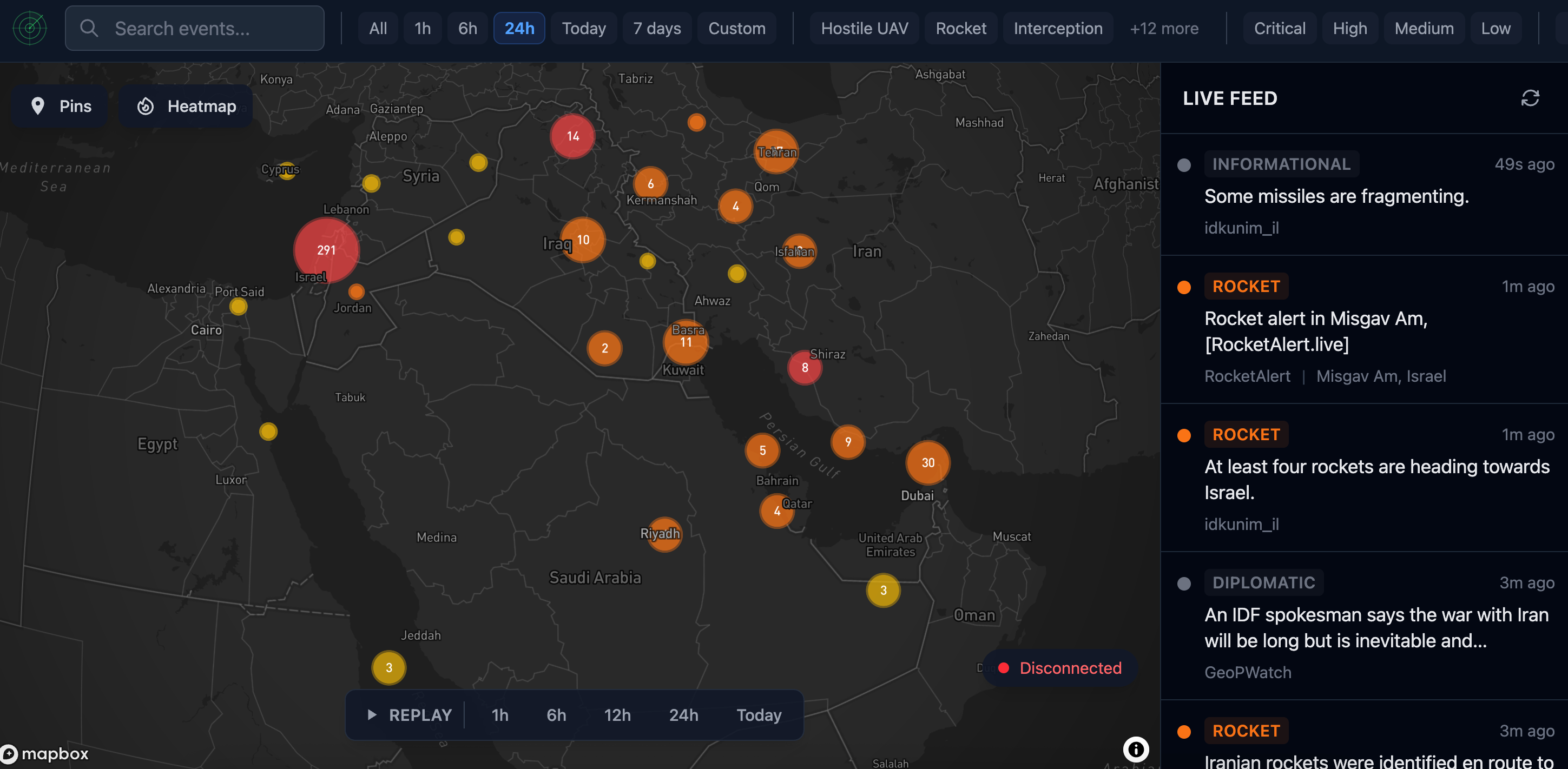This screenshot has width=1568, height=769.
Task: Set replay range to 12h
Action: pos(617,715)
